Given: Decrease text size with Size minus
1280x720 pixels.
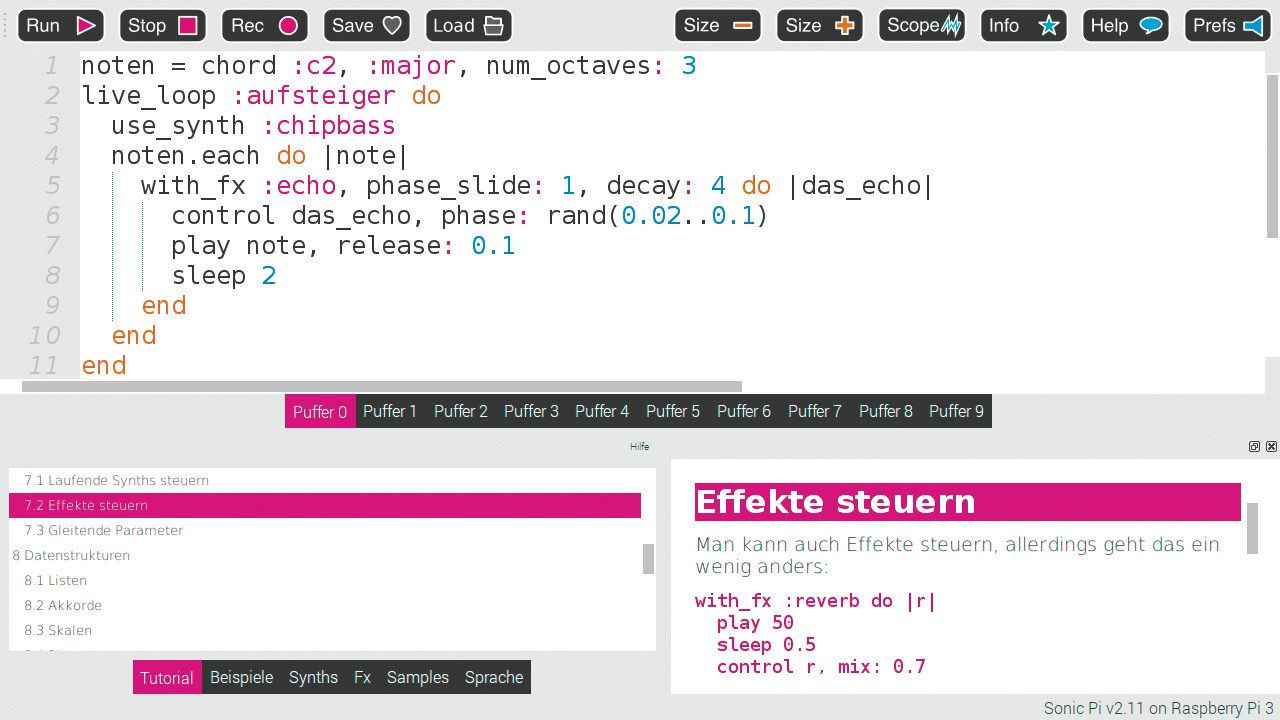Looking at the screenshot, I should [717, 26].
